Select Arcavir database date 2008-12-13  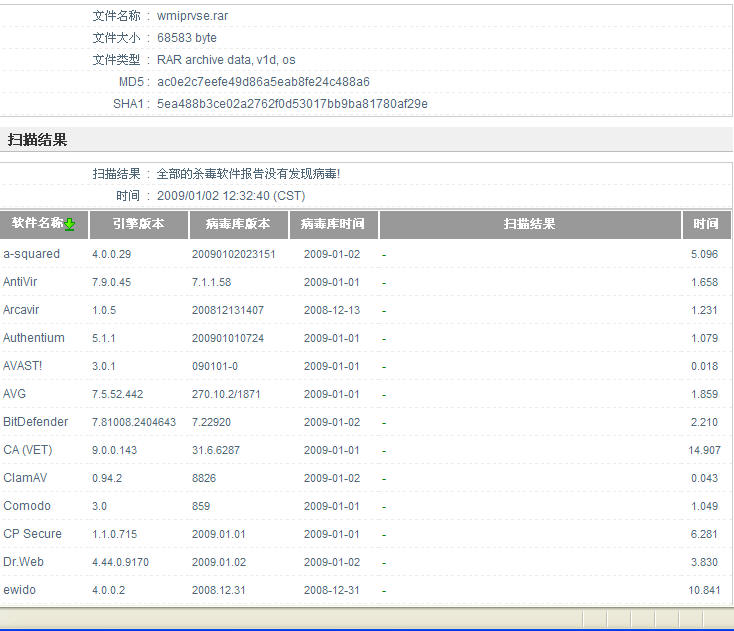332,310
